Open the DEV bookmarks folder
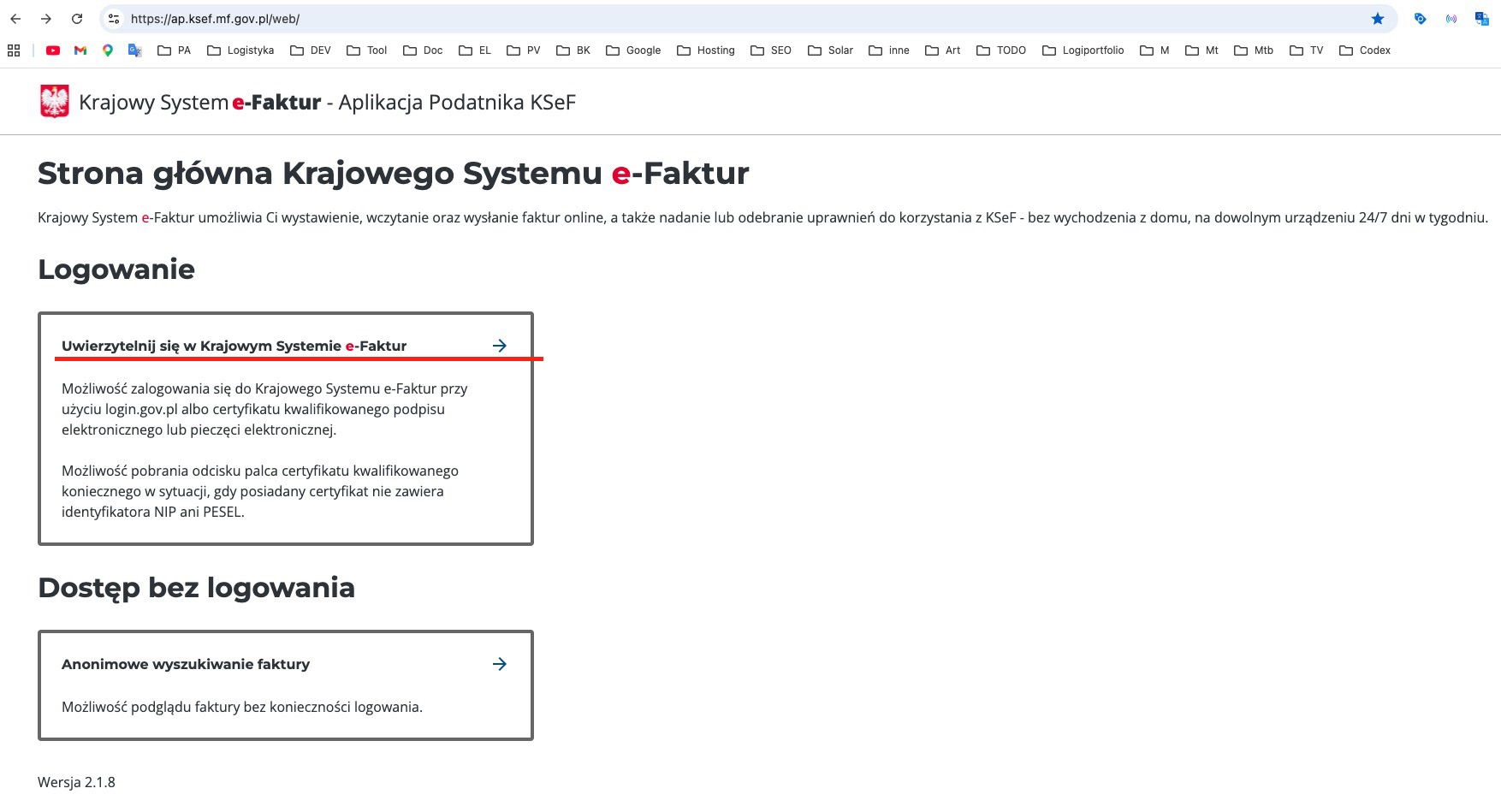 (311, 50)
